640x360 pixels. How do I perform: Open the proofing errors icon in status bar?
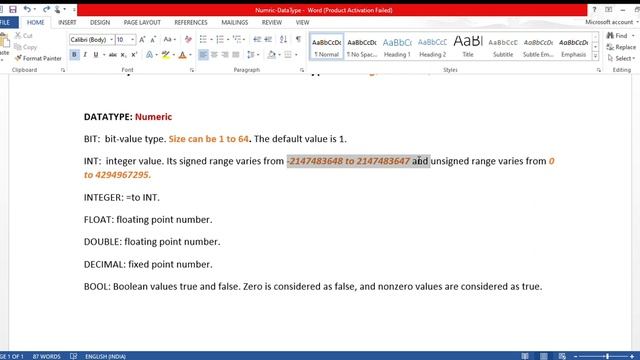(73, 356)
